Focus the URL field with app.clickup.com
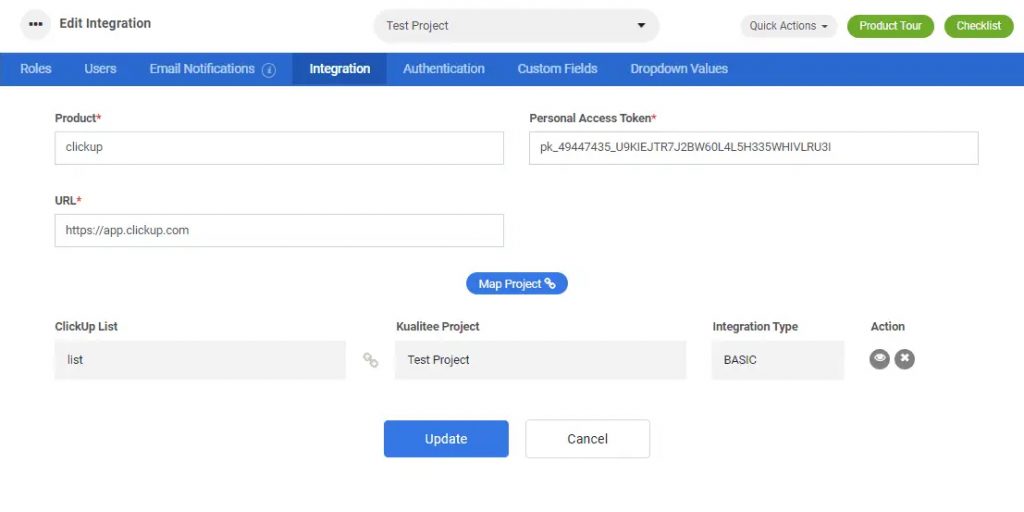 [x=279, y=230]
